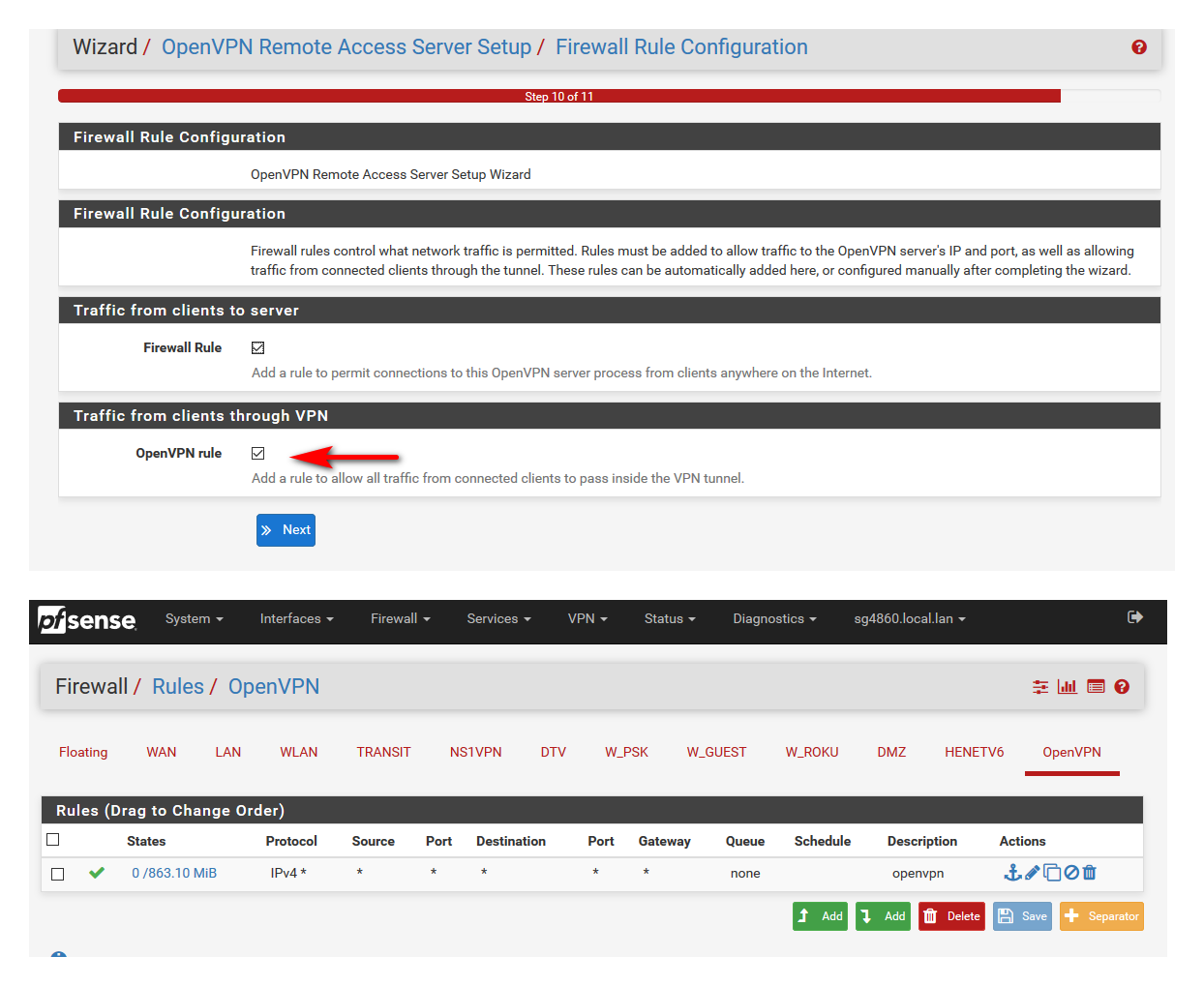Click the pfSense logo
Screen dimensions: 1204x986
[x=87, y=619]
